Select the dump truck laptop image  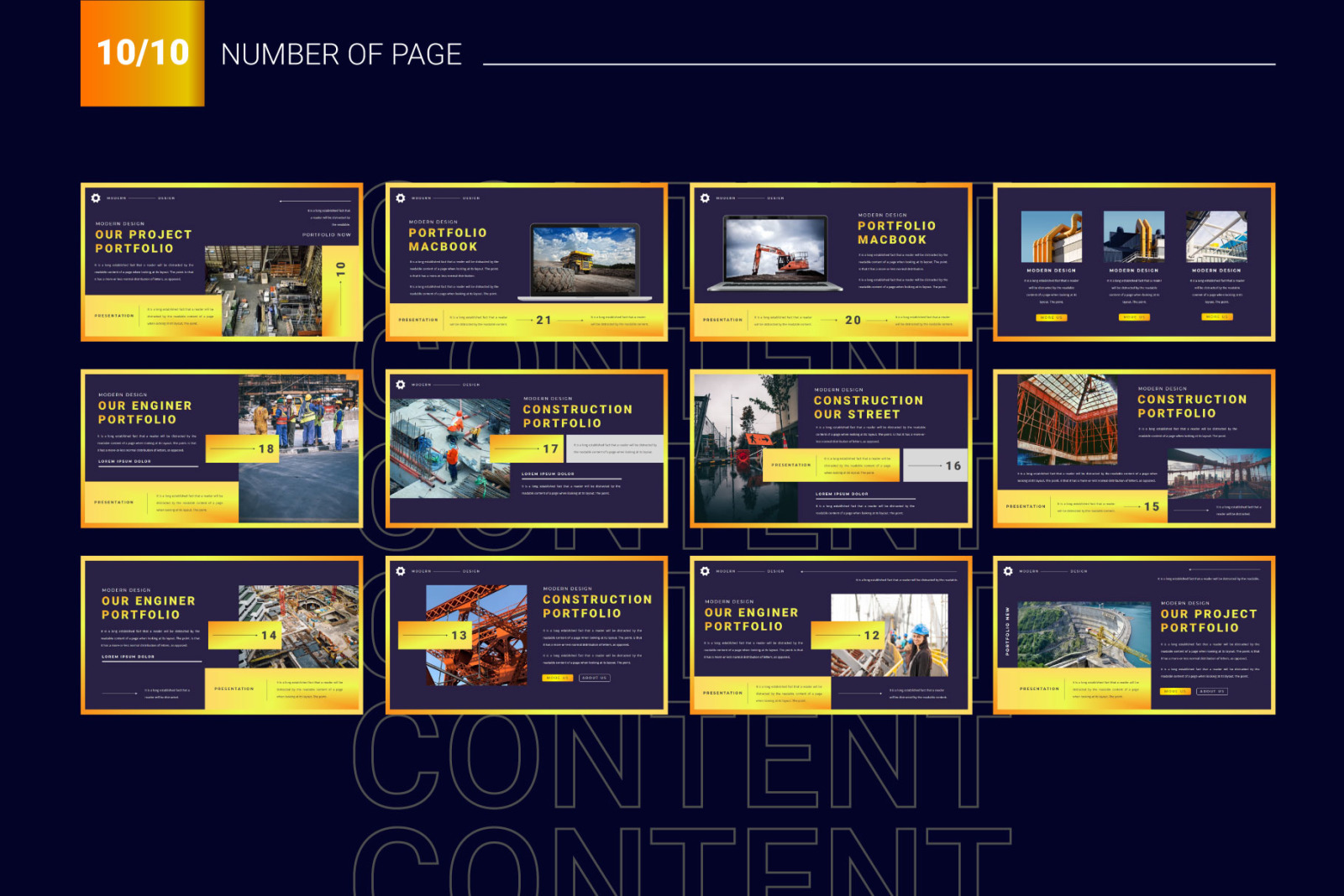click(585, 260)
